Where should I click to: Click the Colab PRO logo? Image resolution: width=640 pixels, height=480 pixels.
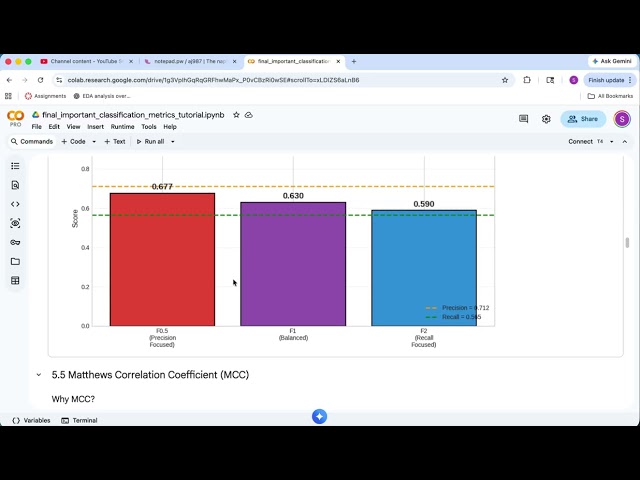click(16, 119)
